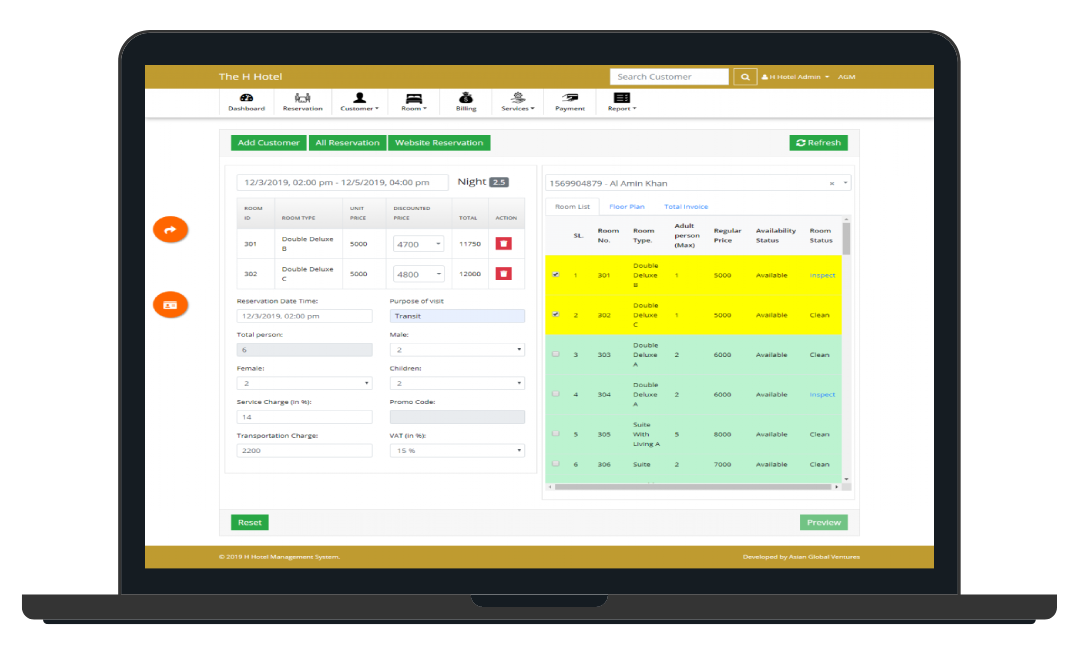Click the Preview button

tap(824, 522)
